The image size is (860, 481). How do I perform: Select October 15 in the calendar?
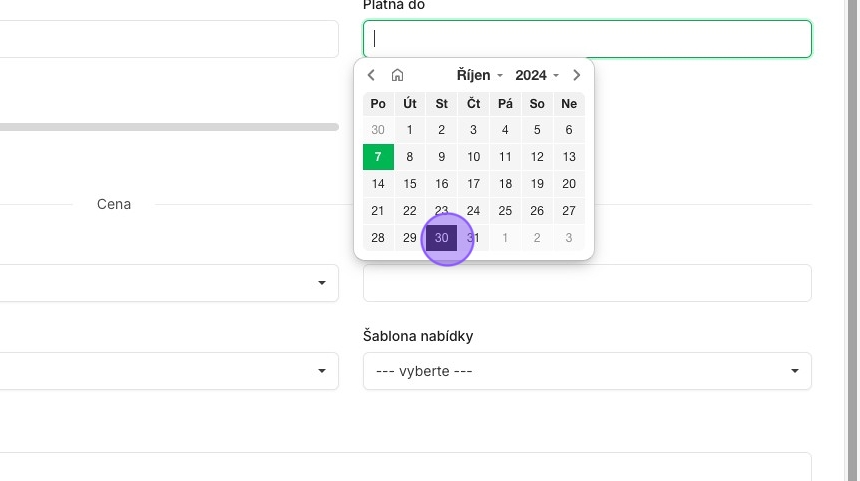coord(410,184)
